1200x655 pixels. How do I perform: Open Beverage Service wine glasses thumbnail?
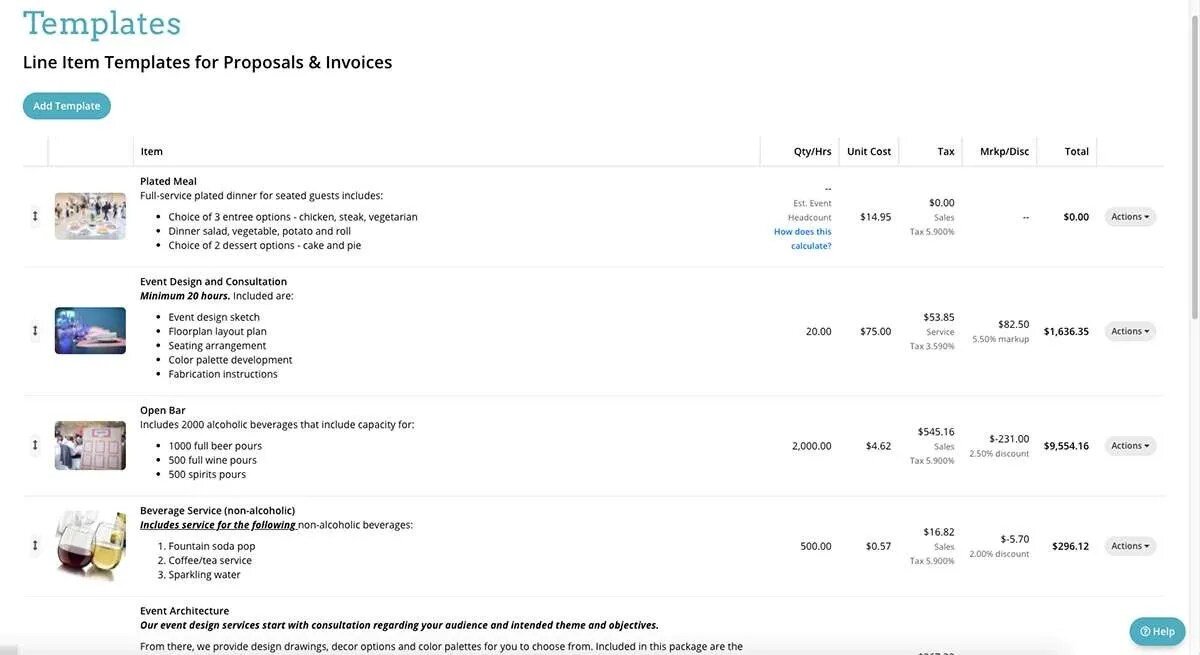(90, 546)
